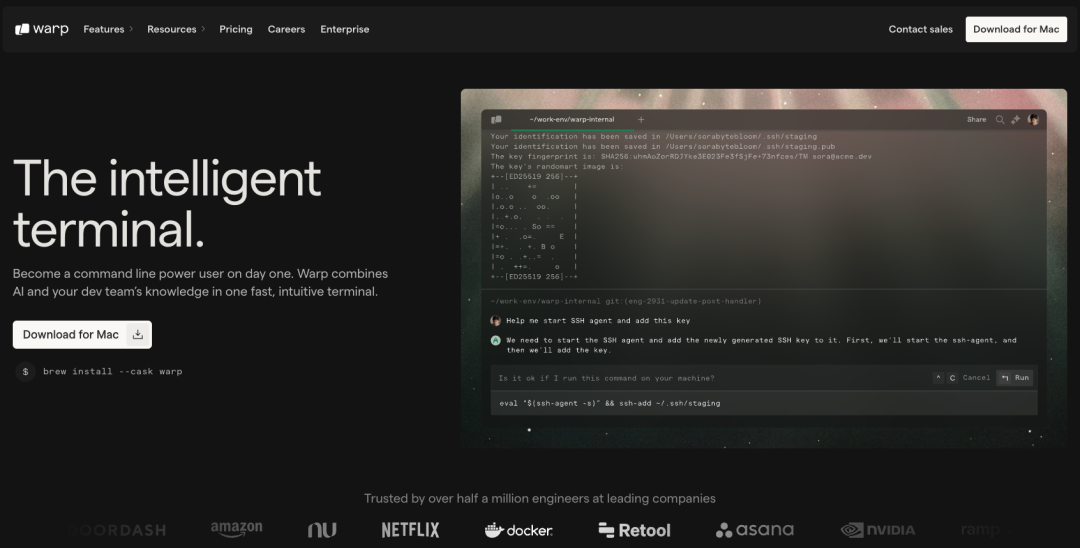The height and width of the screenshot is (548, 1080).
Task: Expand the Resources dropdown in the navigation
Action: tap(176, 29)
